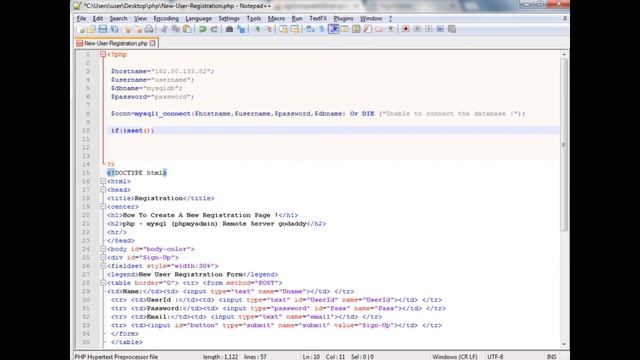Collapse the <center> fold on line 19

(103, 207)
